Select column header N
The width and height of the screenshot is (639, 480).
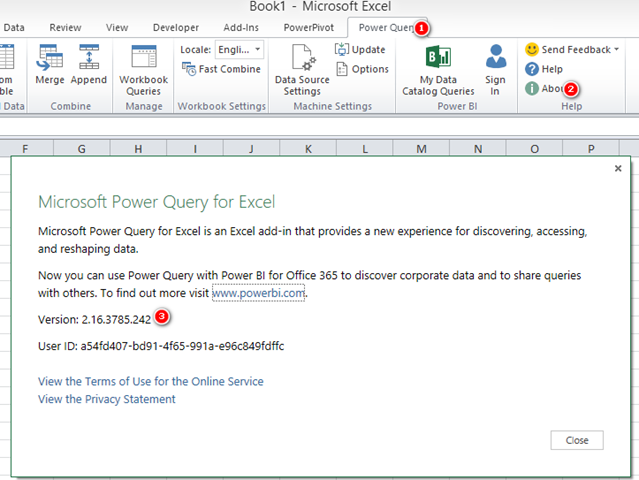478,149
